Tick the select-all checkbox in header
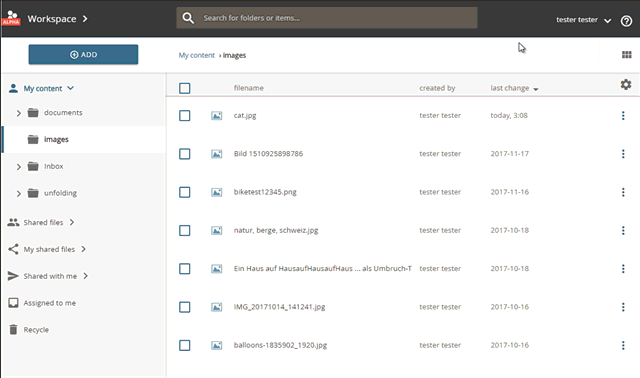 tap(184, 88)
